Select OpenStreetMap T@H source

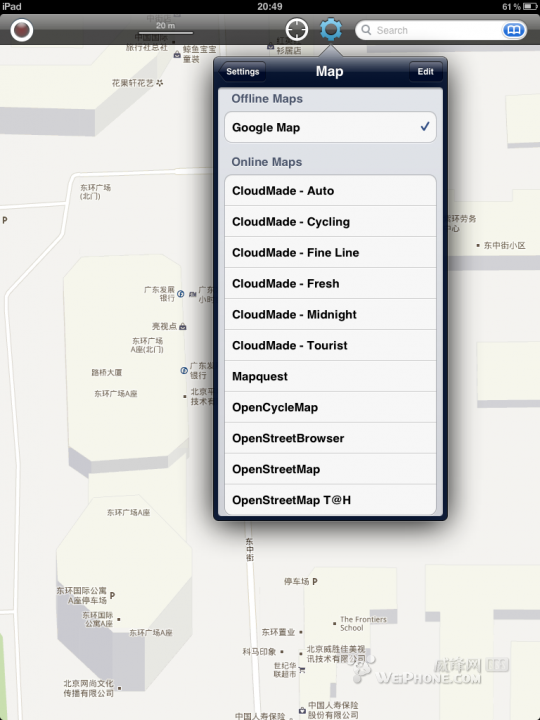[x=330, y=500]
